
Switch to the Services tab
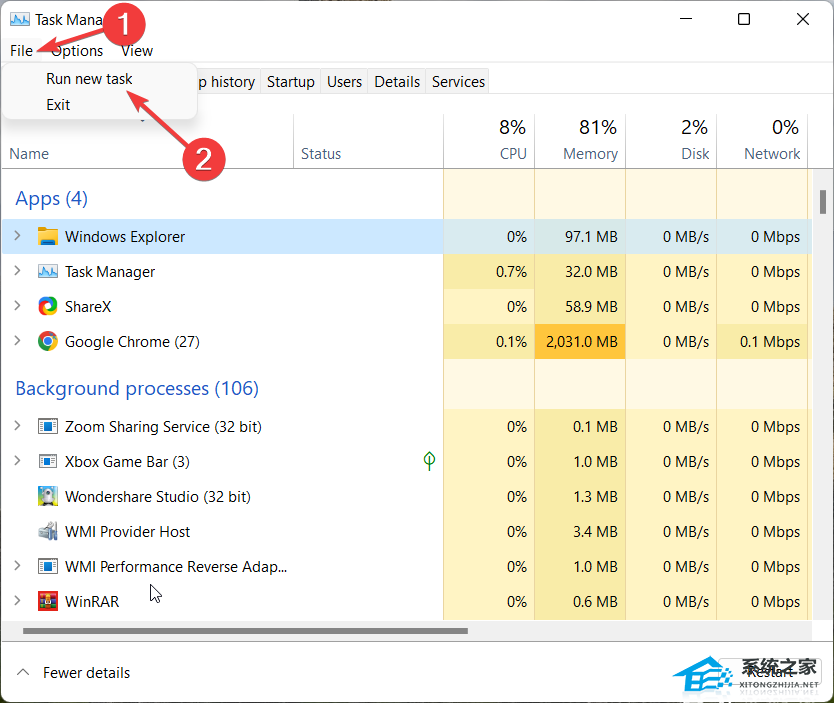click(458, 82)
